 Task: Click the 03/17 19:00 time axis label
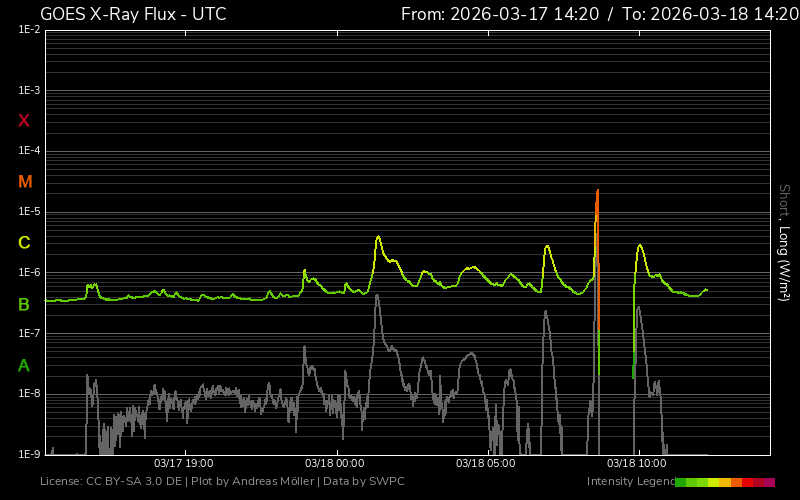(183, 464)
